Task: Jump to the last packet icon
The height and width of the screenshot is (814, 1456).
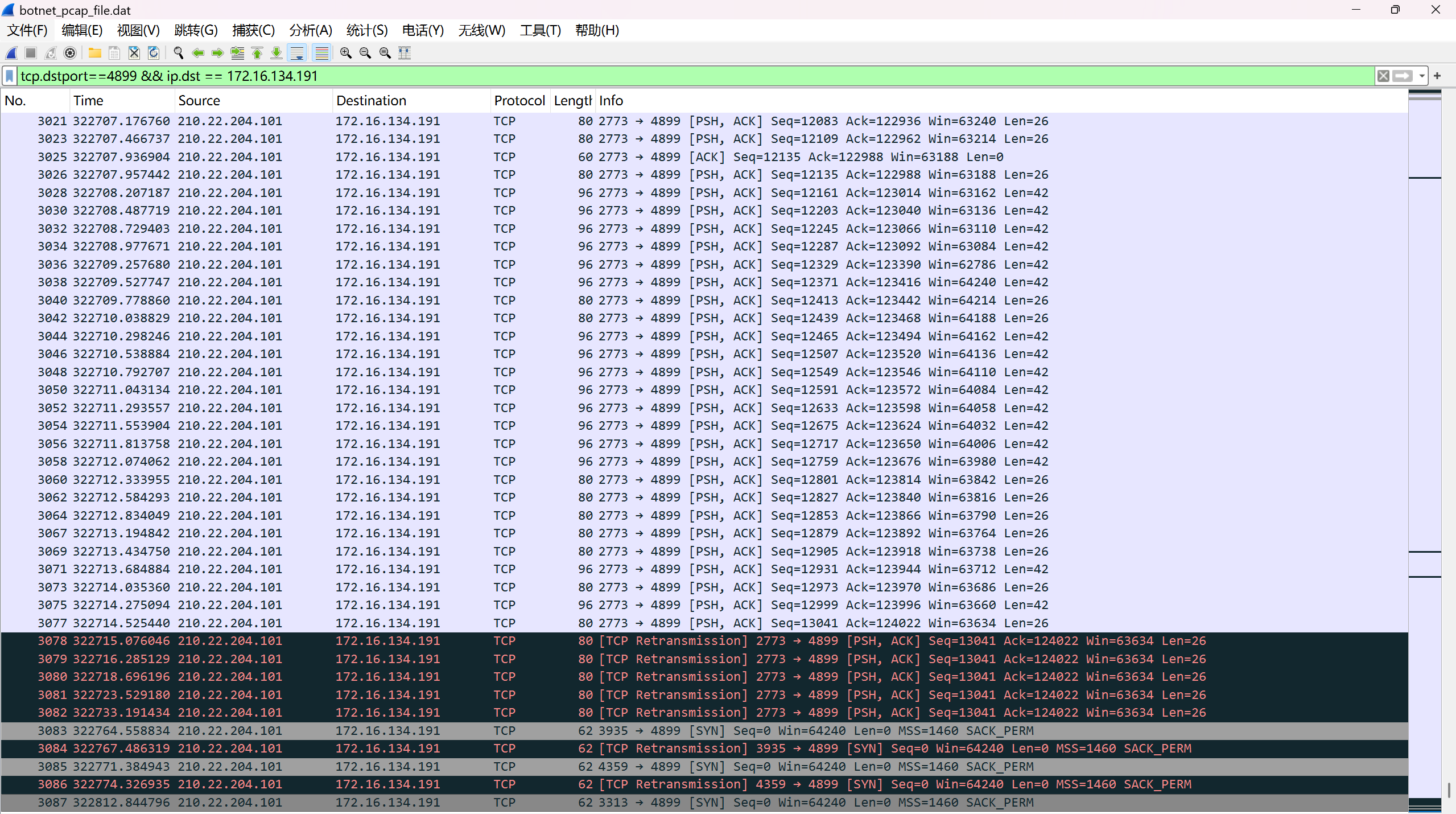Action: (277, 53)
